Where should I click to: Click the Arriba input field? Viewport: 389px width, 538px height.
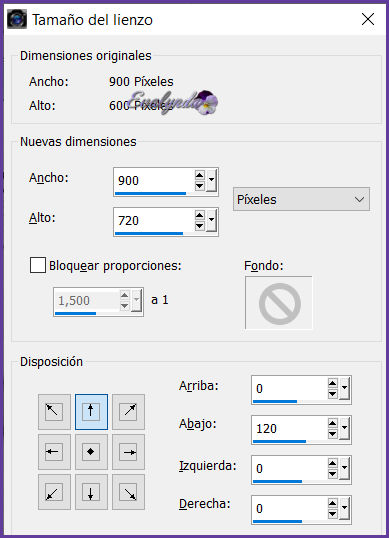tap(290, 389)
